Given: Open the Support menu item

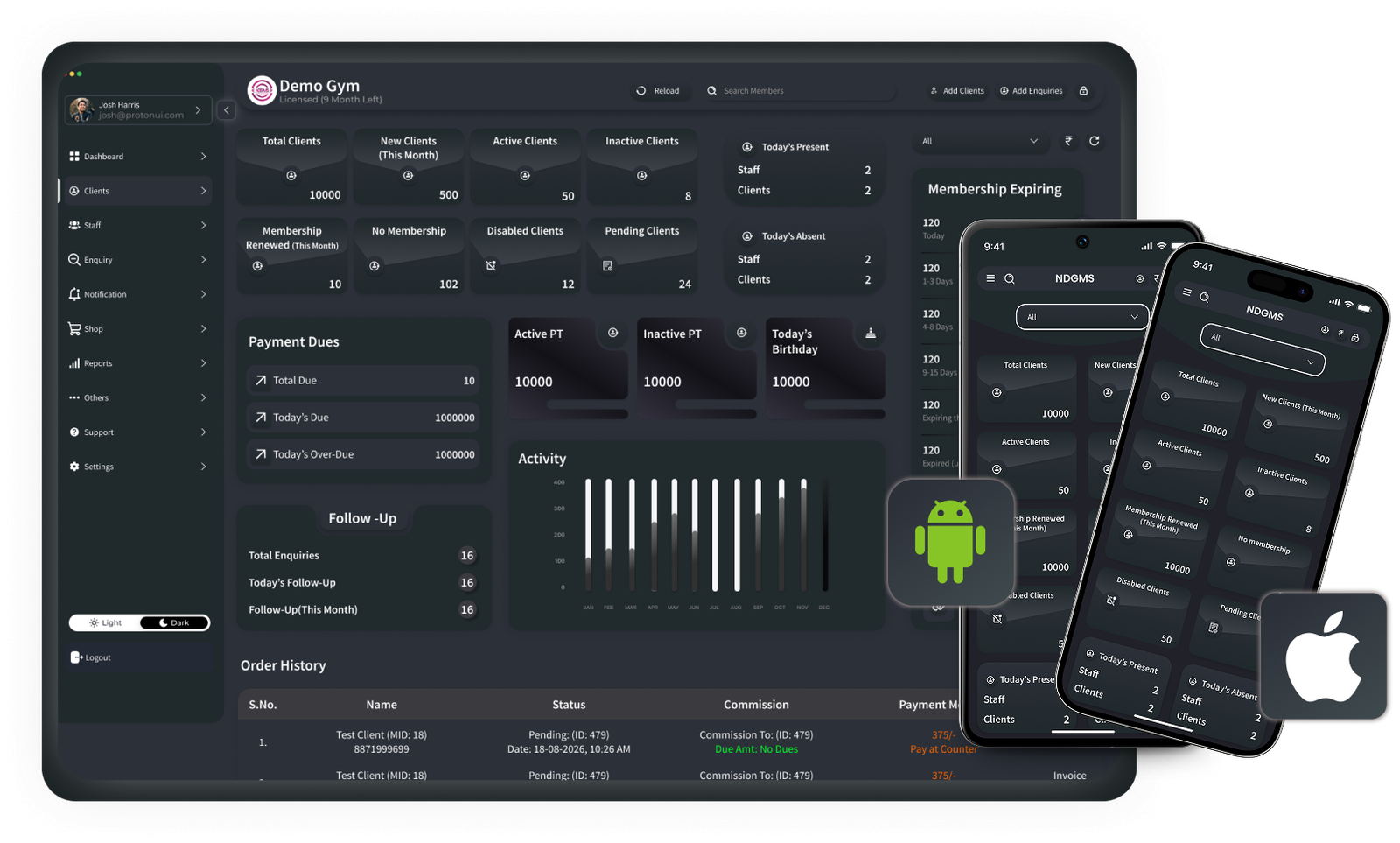Looking at the screenshot, I should tap(136, 432).
